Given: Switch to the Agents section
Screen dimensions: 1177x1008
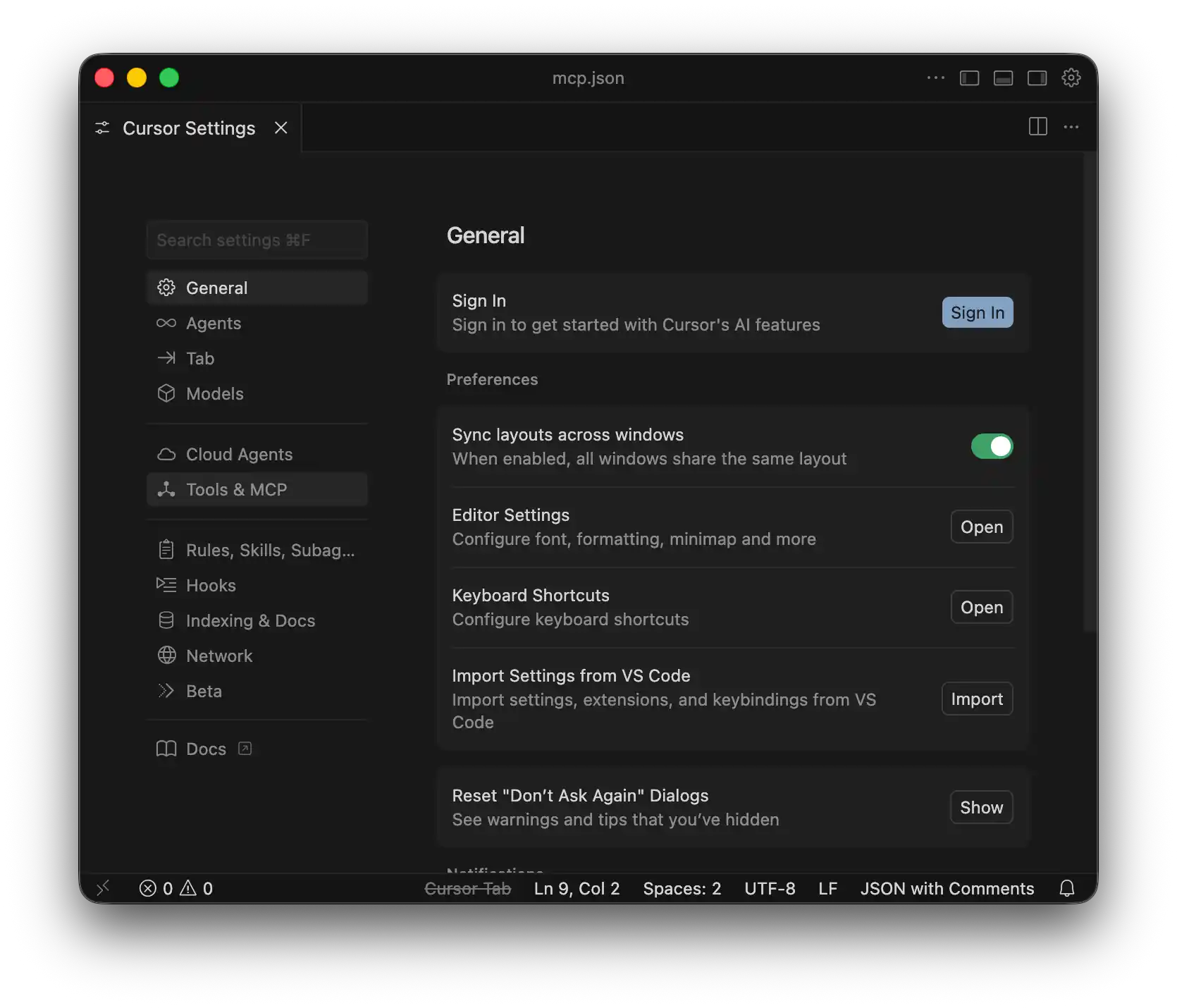Looking at the screenshot, I should (214, 323).
